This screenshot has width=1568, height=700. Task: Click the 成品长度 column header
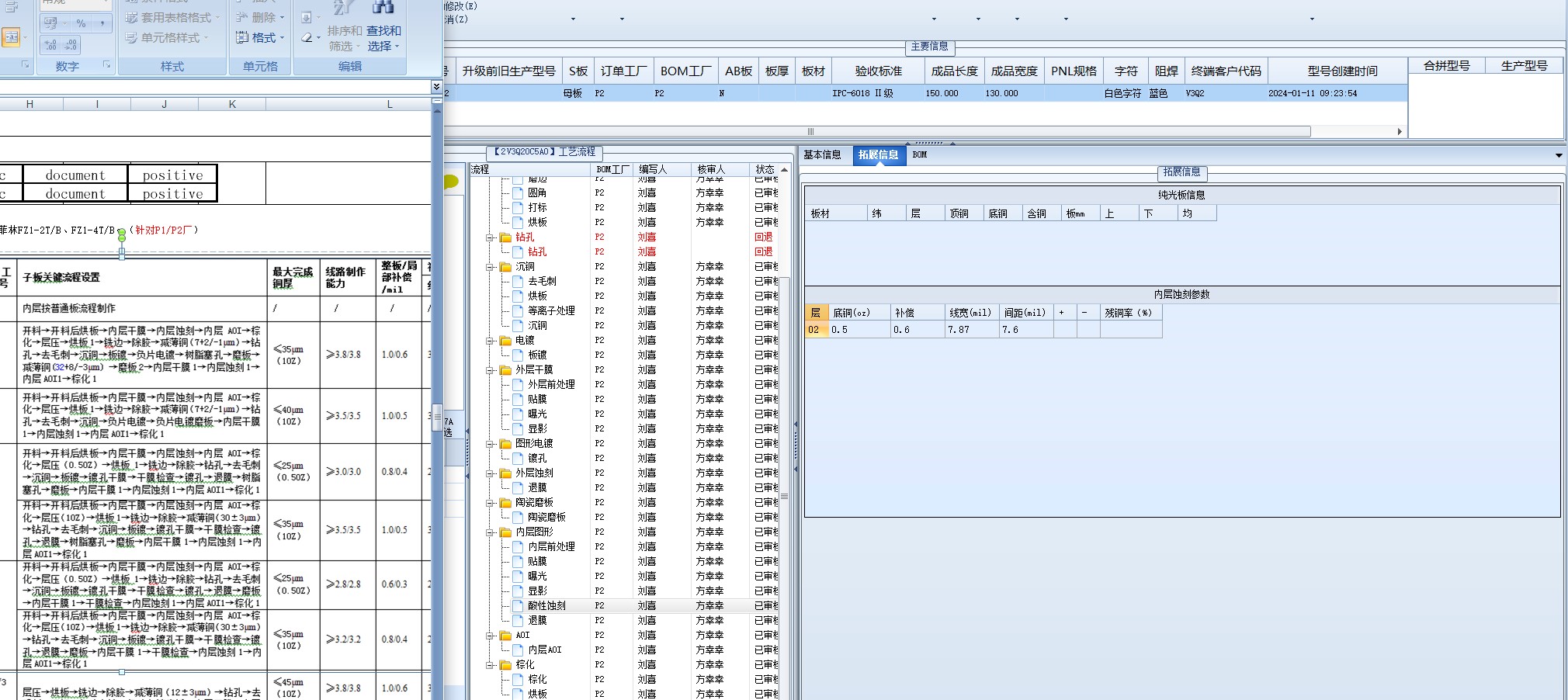(x=954, y=71)
